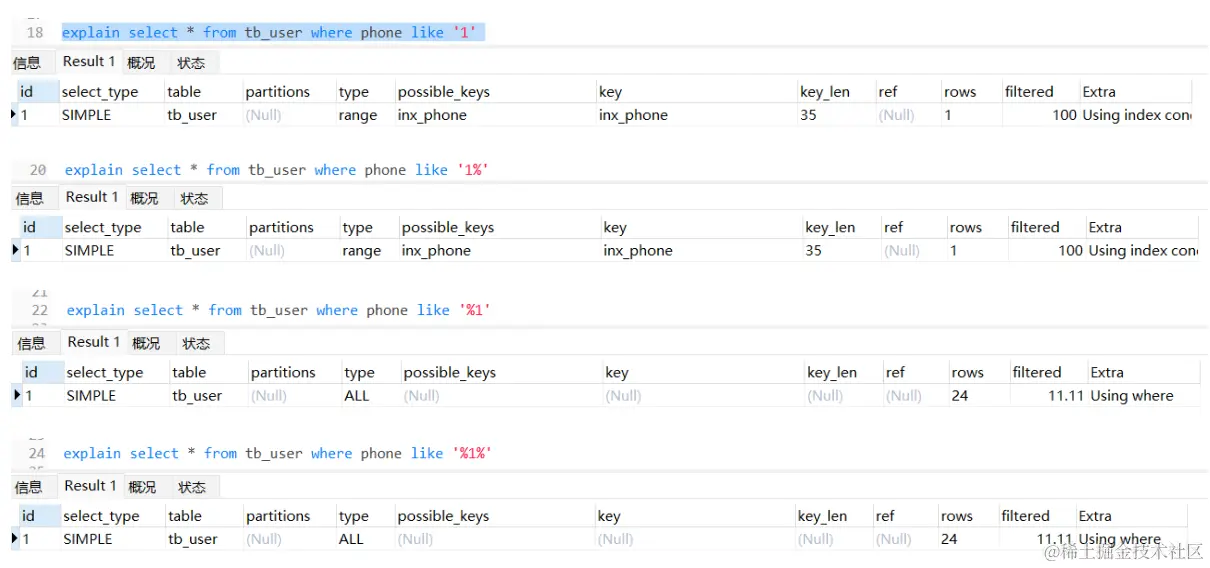Select partitions (Null) cell in line 18 result
The image size is (1210, 568).
click(x=264, y=115)
